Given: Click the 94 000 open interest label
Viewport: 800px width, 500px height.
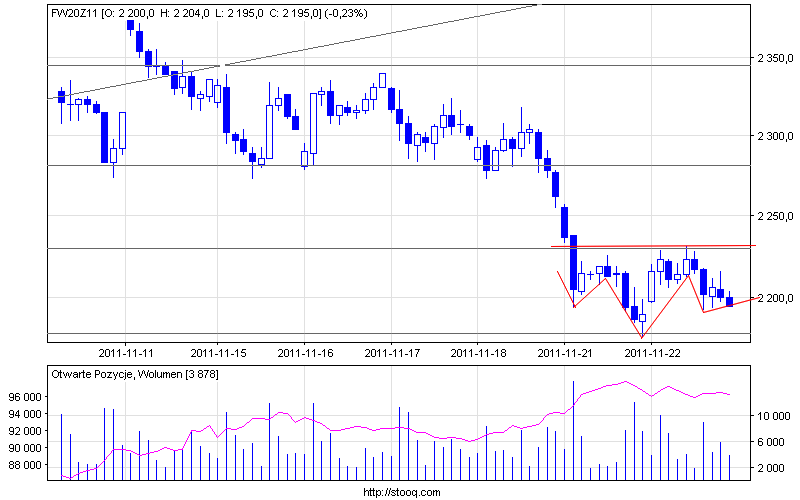Looking at the screenshot, I should (25, 414).
